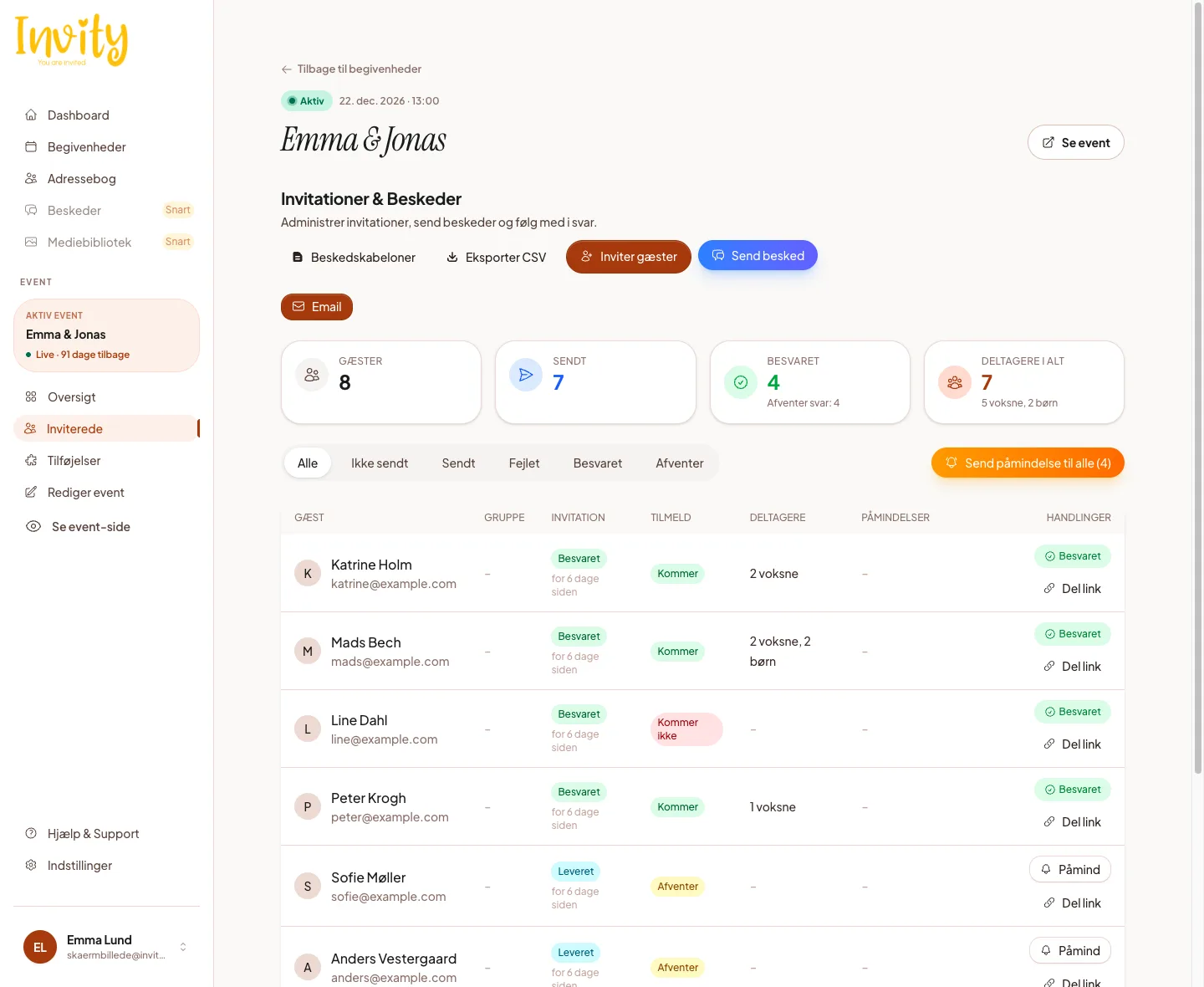This screenshot has width=1204, height=987.
Task: Click Del link for Line Dahl
Action: tap(1072, 744)
